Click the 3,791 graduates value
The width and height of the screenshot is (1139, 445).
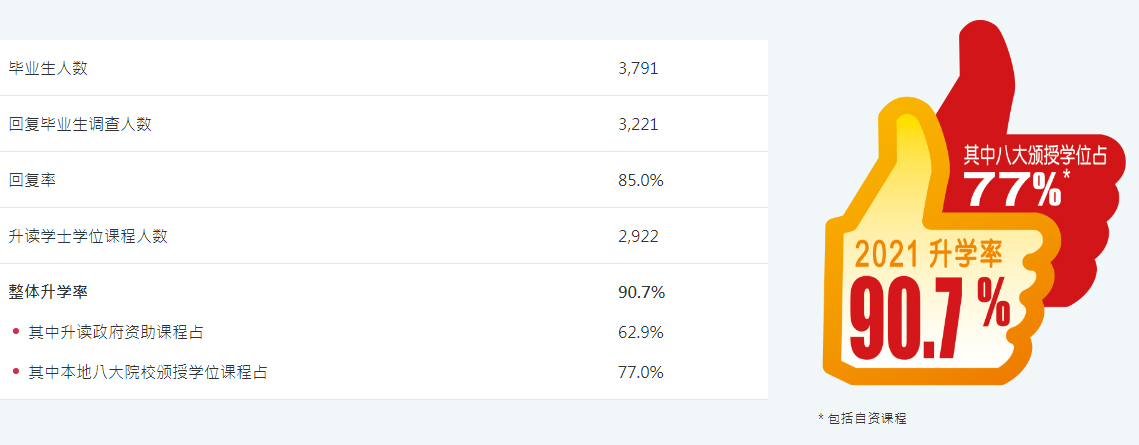coord(638,68)
